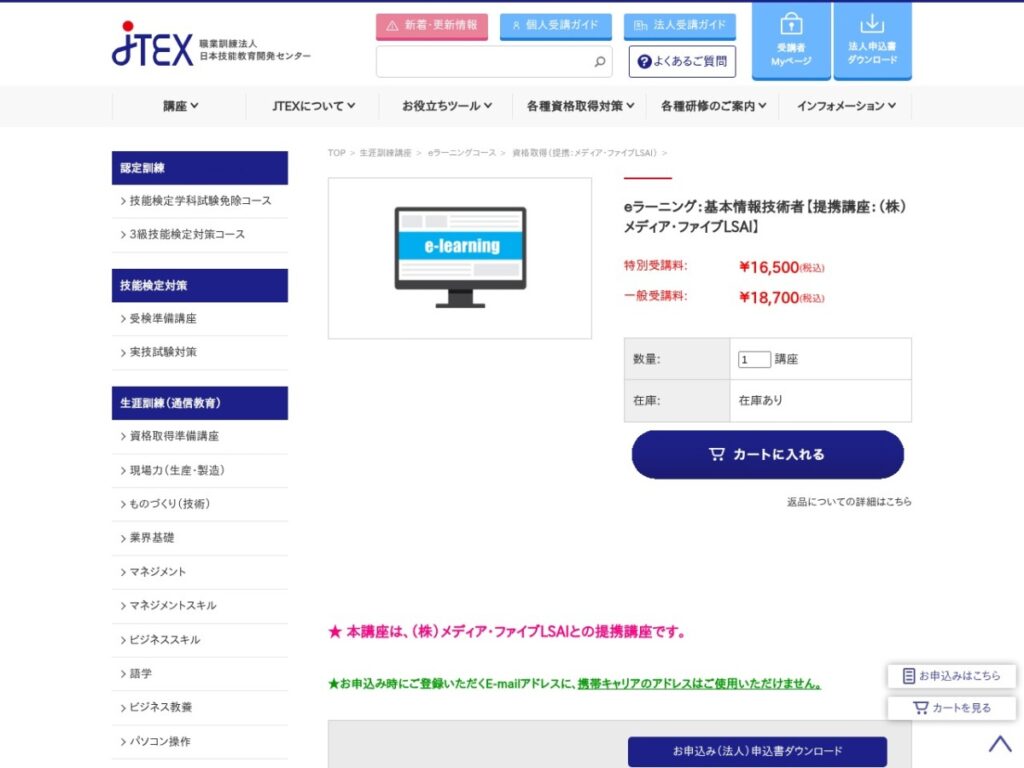Click 生涯訓練(通信教育) sidebar header

(200, 403)
